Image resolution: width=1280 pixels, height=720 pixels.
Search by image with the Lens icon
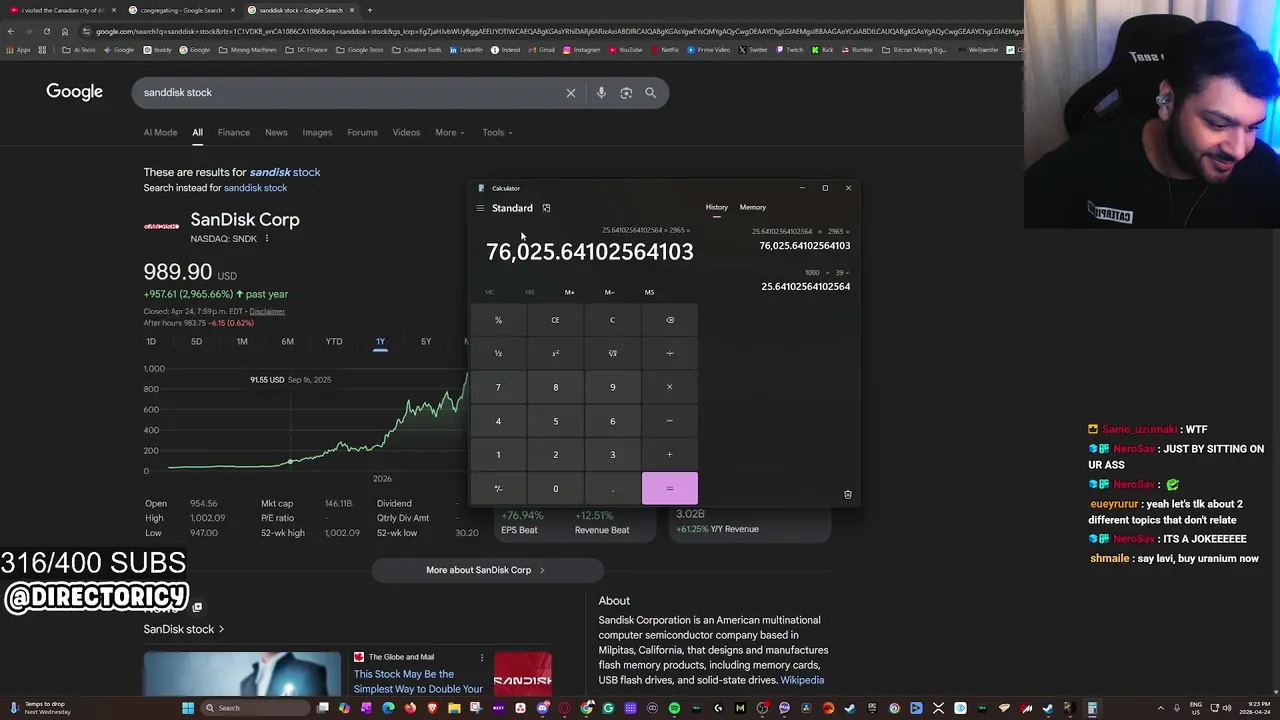(x=626, y=93)
